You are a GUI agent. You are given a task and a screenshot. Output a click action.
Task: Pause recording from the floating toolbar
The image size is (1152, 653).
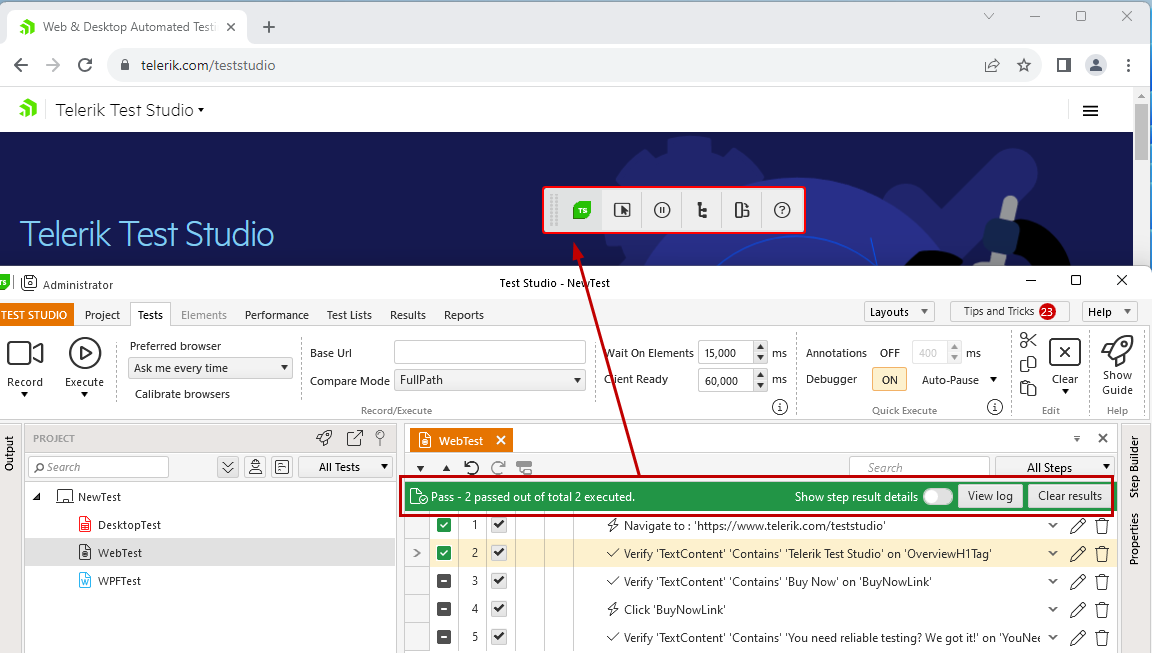pos(662,210)
